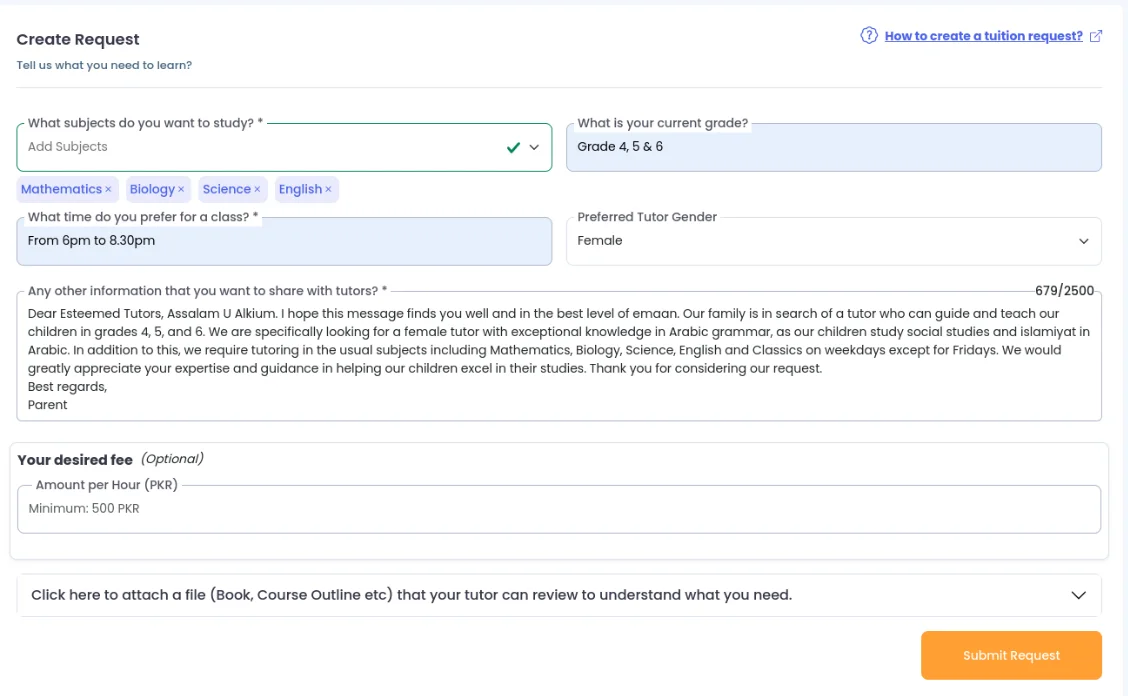This screenshot has width=1128, height=696.
Task: Remove the Science subject tag
Action: [257, 190]
